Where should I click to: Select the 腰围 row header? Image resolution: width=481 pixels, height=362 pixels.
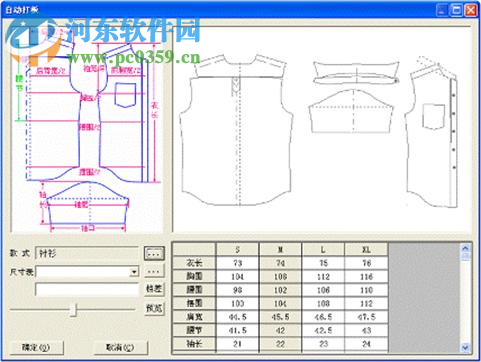click(x=194, y=290)
